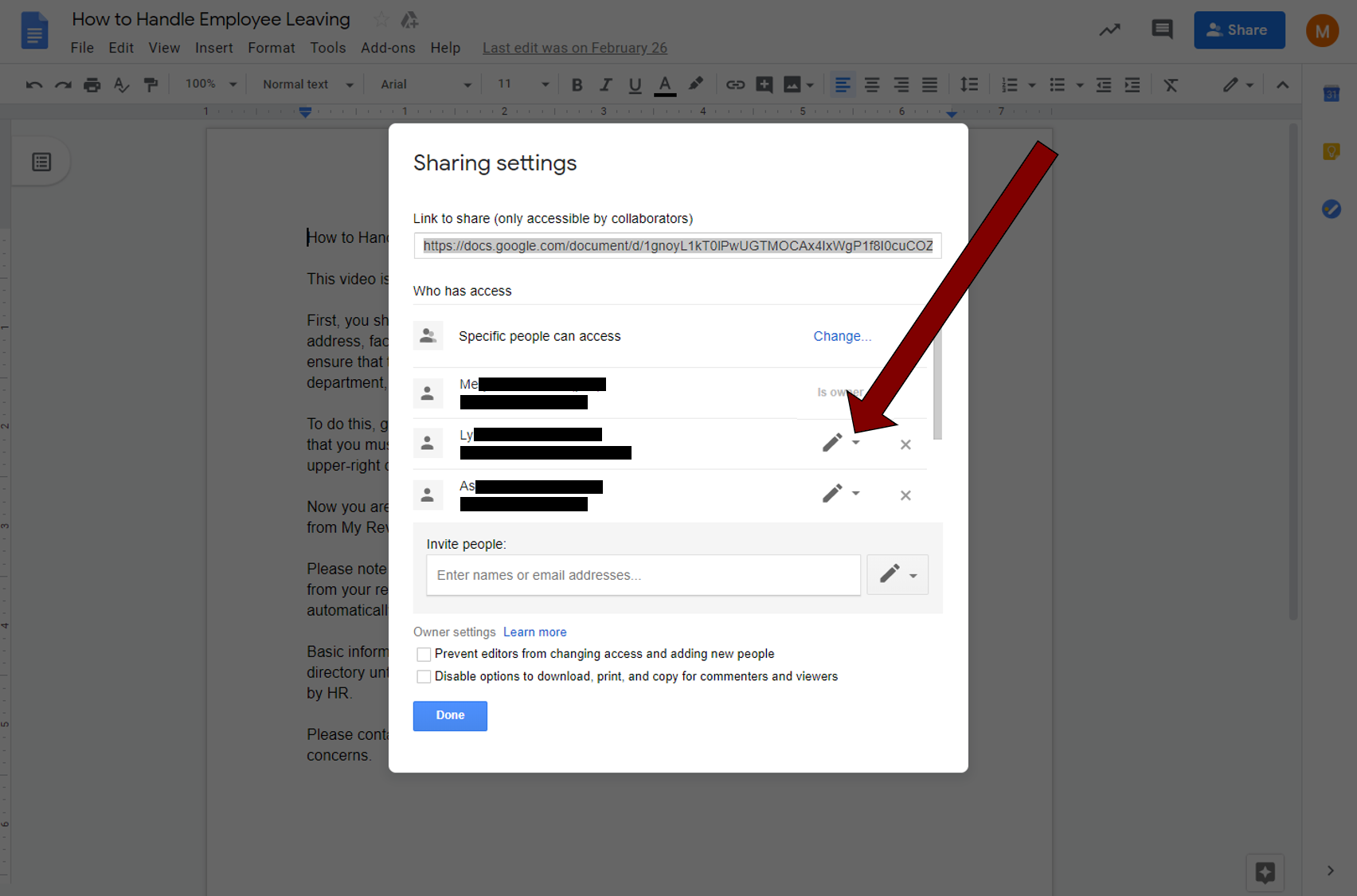Check disable download, print, and copy option

click(424, 676)
